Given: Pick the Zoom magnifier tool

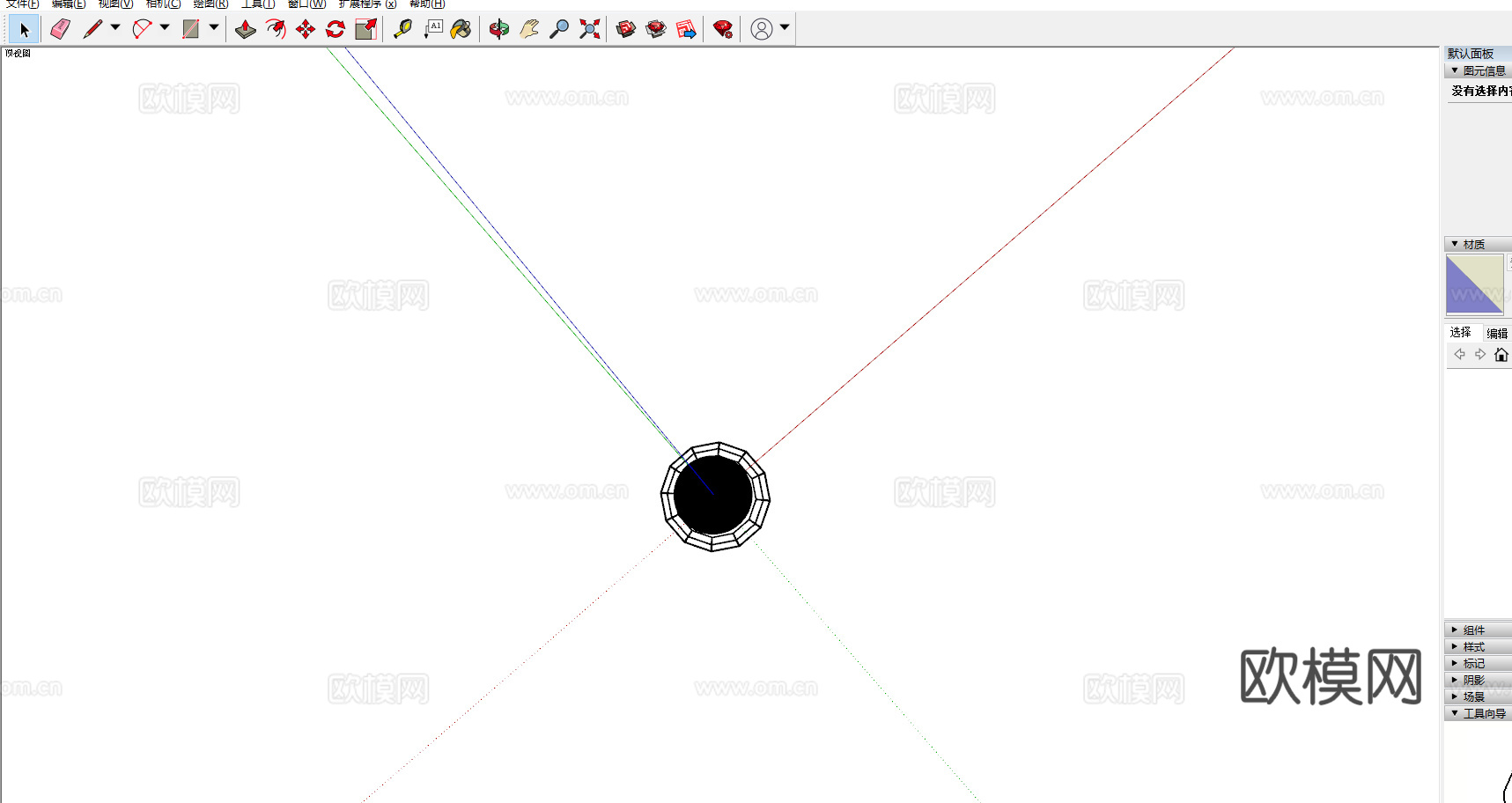Looking at the screenshot, I should coord(559,29).
